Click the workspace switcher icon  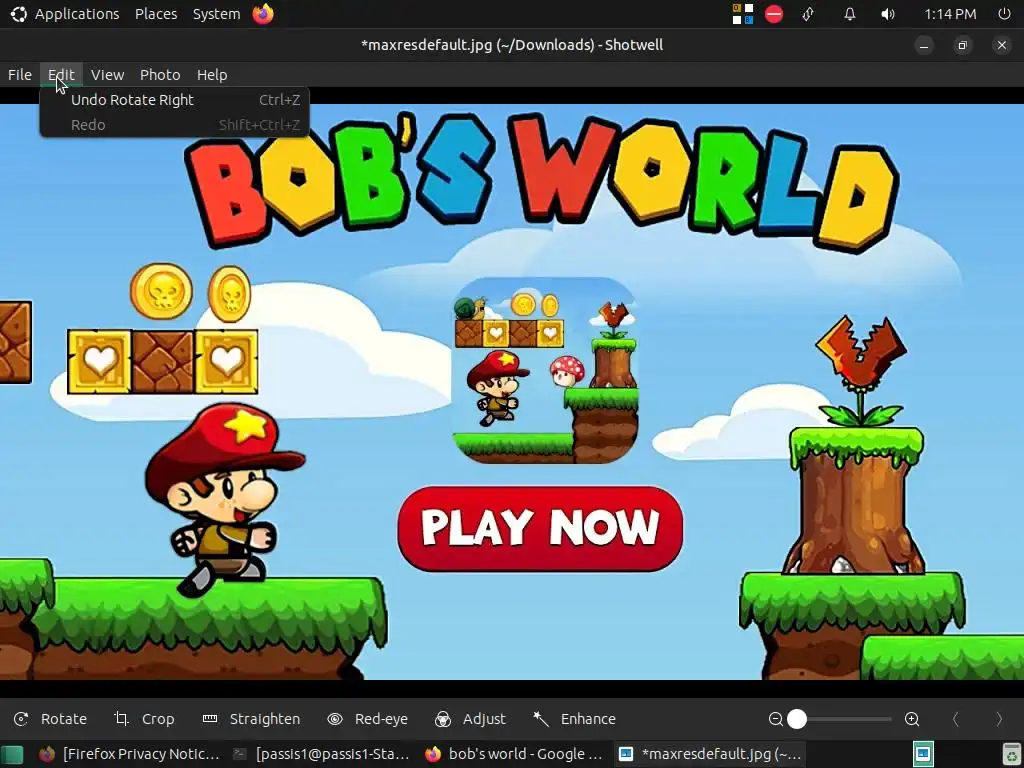(923, 754)
